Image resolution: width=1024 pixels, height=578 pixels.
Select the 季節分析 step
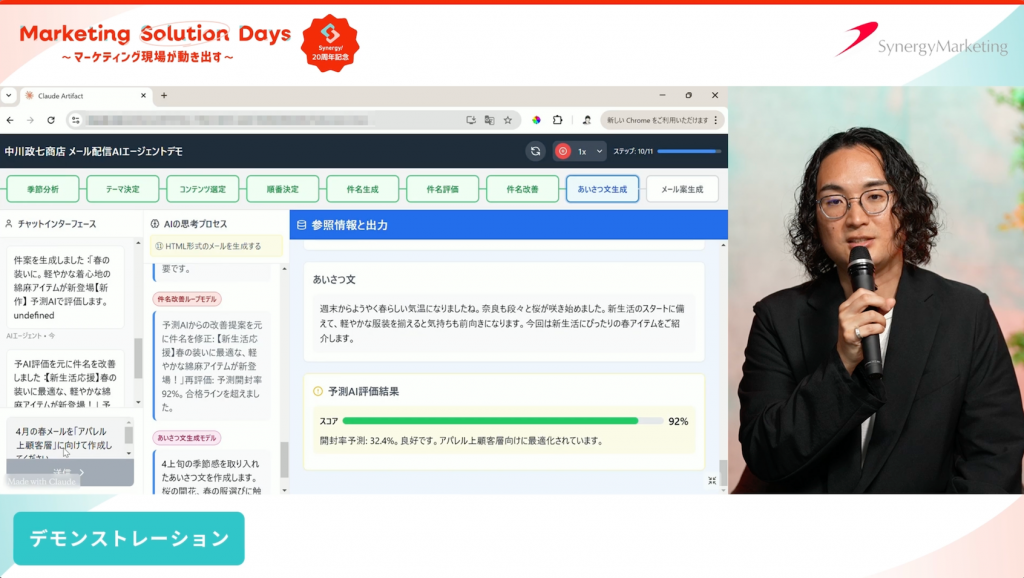(42, 189)
